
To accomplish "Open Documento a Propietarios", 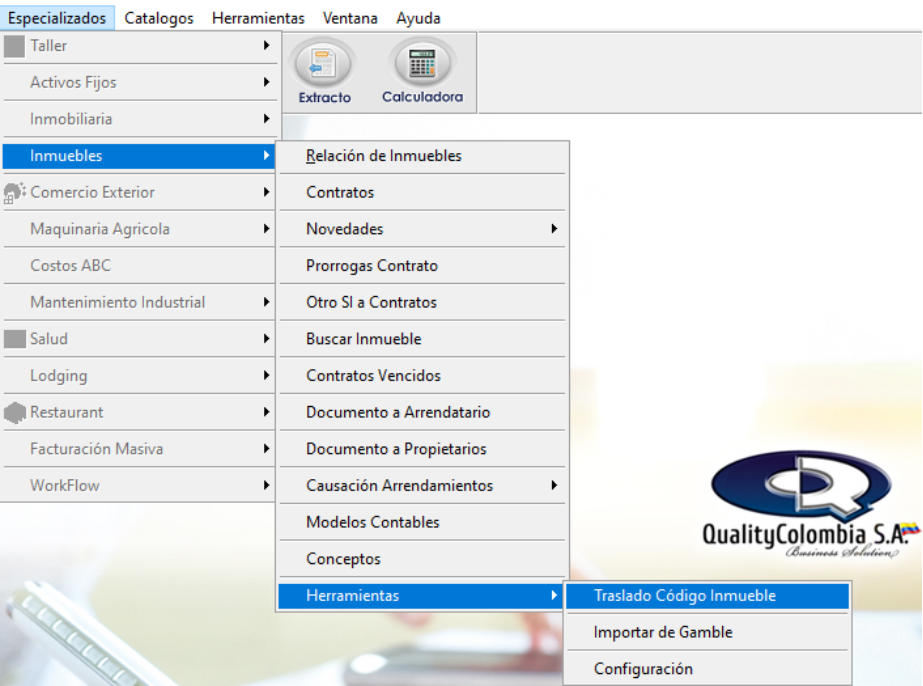I will (x=422, y=449).
